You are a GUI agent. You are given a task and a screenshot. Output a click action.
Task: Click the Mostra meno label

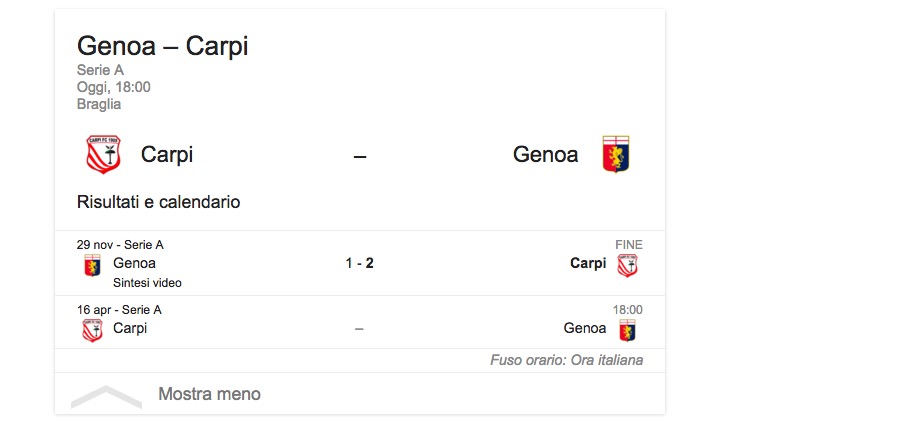tap(209, 394)
